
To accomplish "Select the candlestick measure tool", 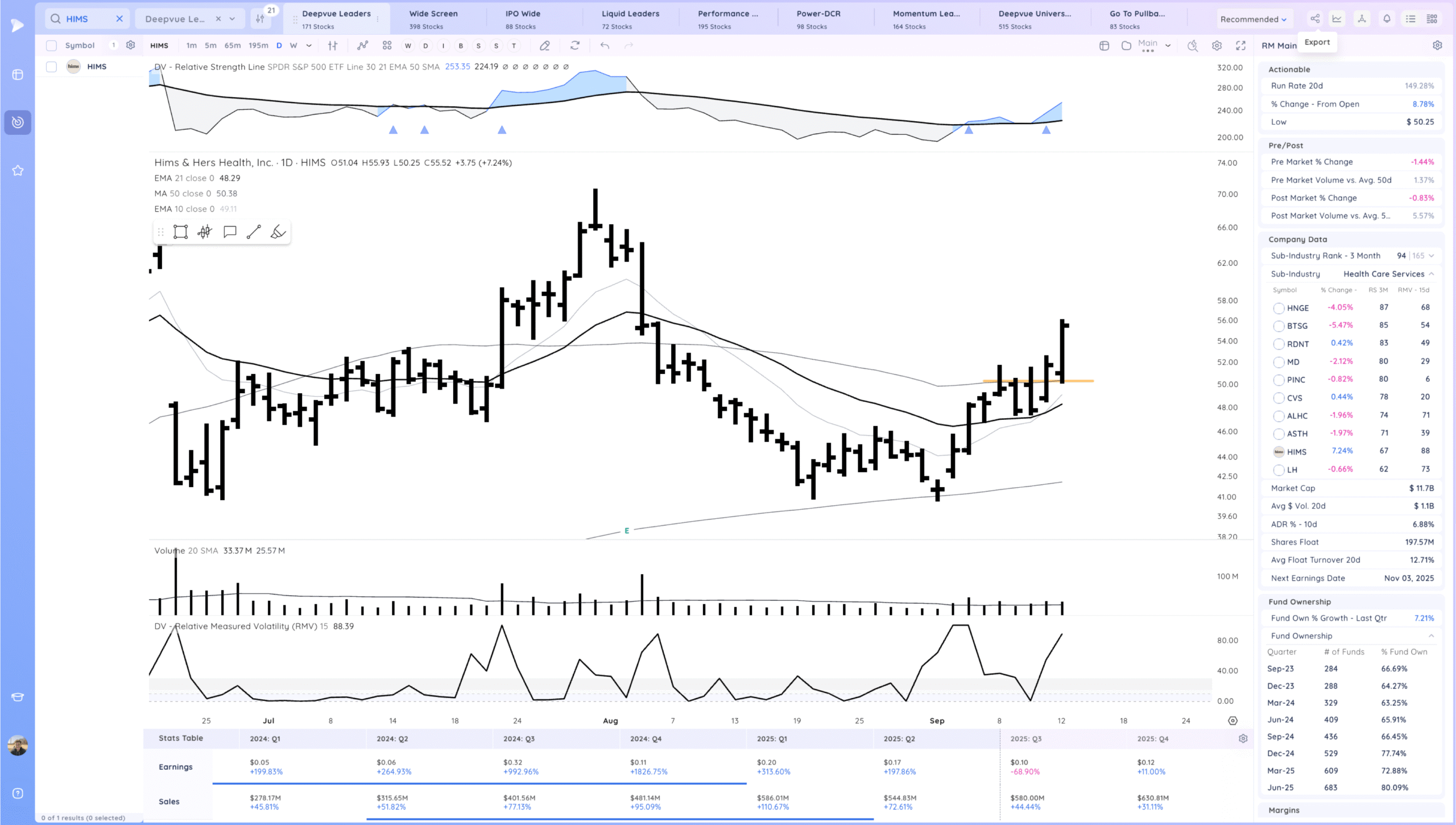I will [x=205, y=232].
